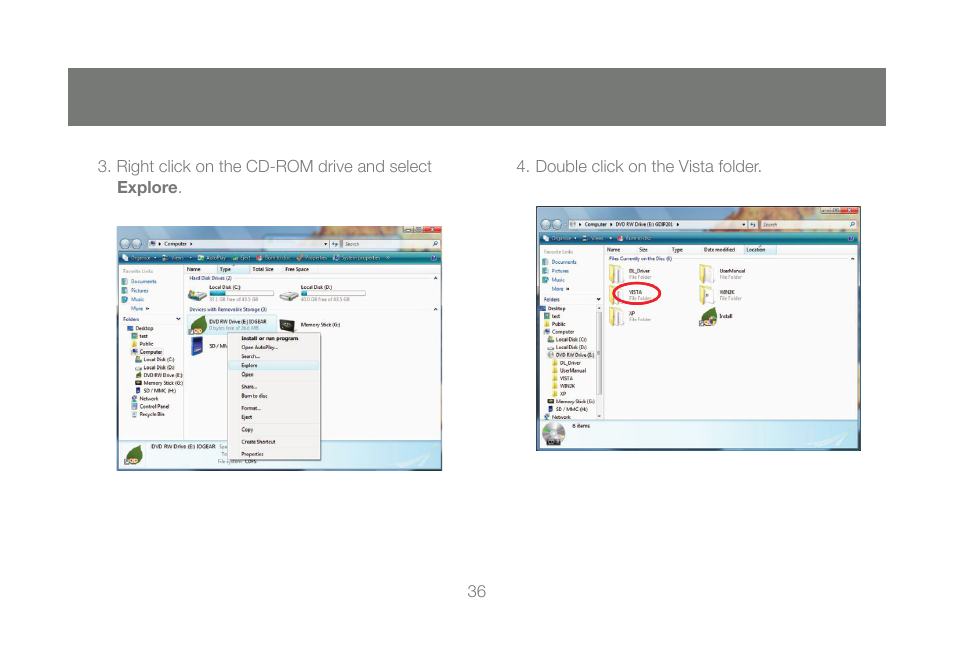Select WIN2K in DVD drive window folder tree

563,386
